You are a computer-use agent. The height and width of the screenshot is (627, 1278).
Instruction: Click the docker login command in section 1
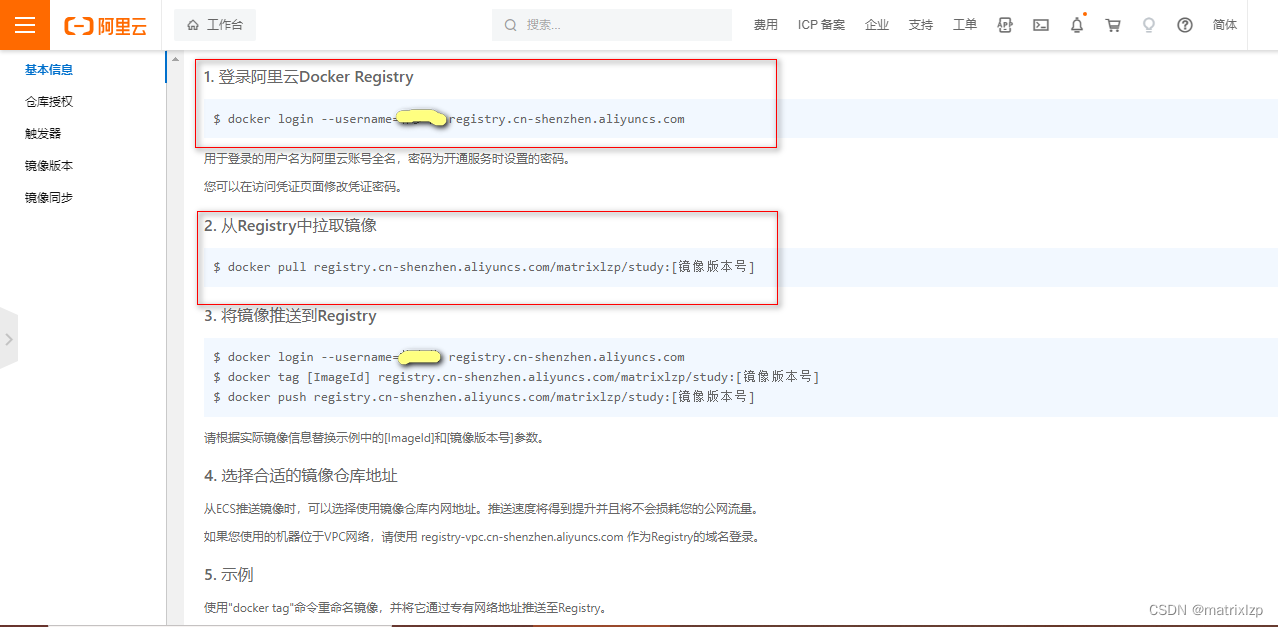(449, 119)
